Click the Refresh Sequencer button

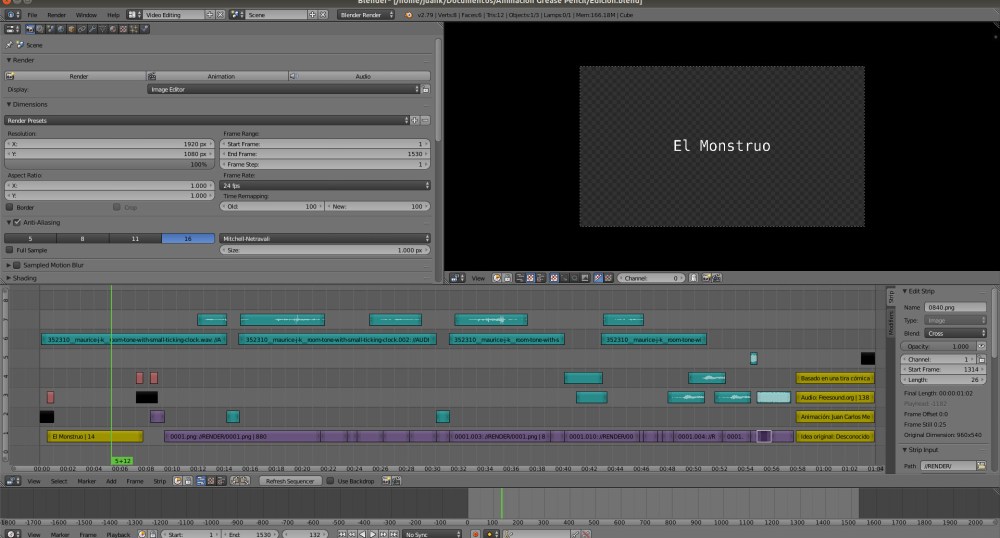click(289, 481)
